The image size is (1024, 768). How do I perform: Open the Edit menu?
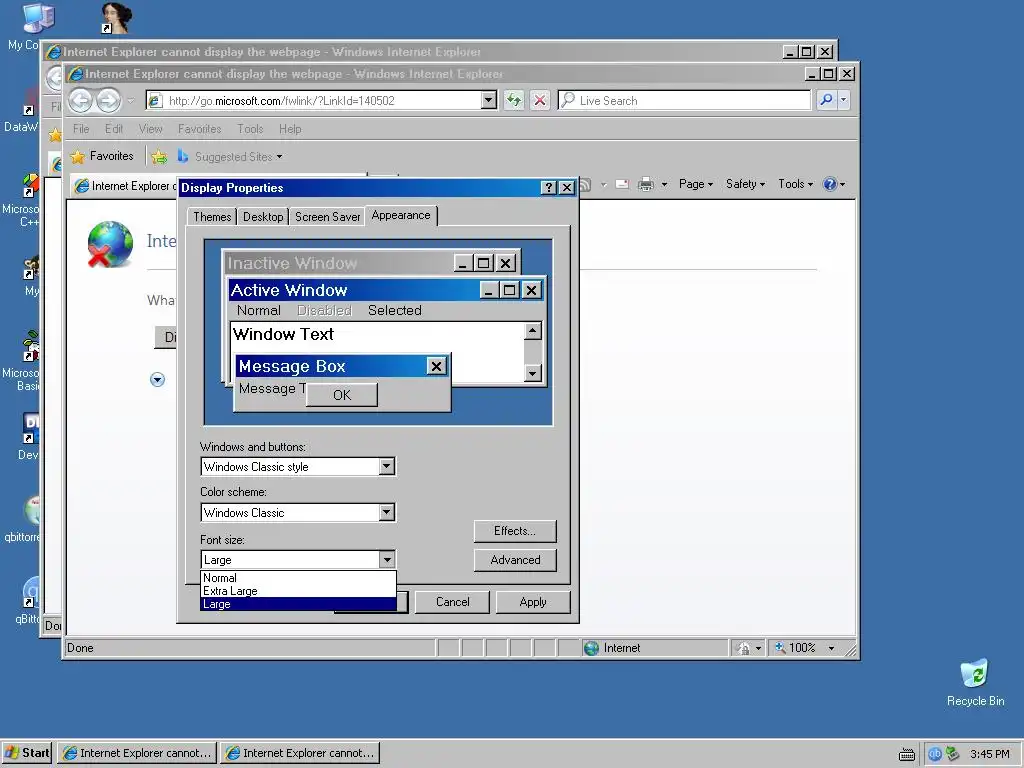pyautogui.click(x=114, y=129)
